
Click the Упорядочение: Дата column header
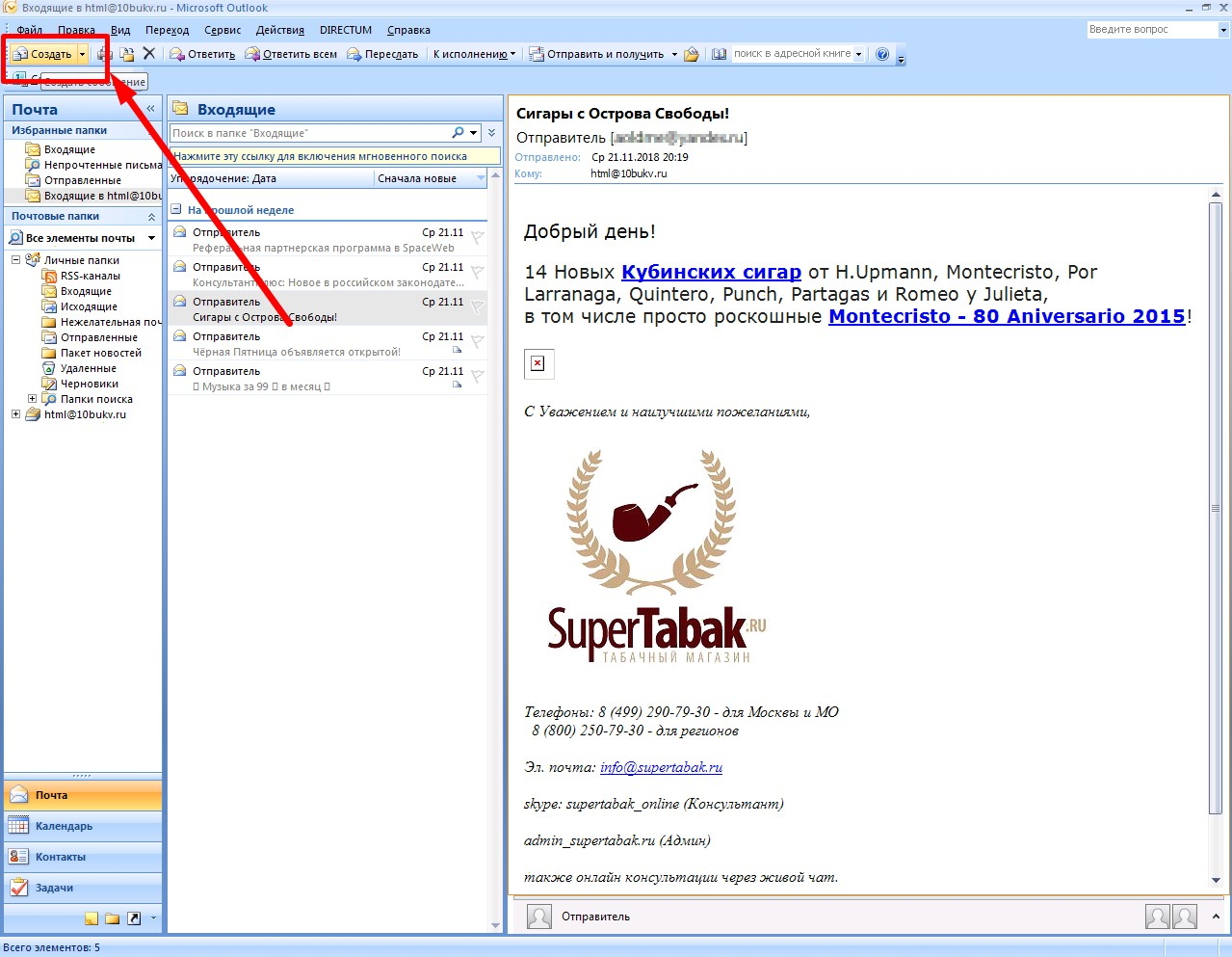(x=271, y=178)
